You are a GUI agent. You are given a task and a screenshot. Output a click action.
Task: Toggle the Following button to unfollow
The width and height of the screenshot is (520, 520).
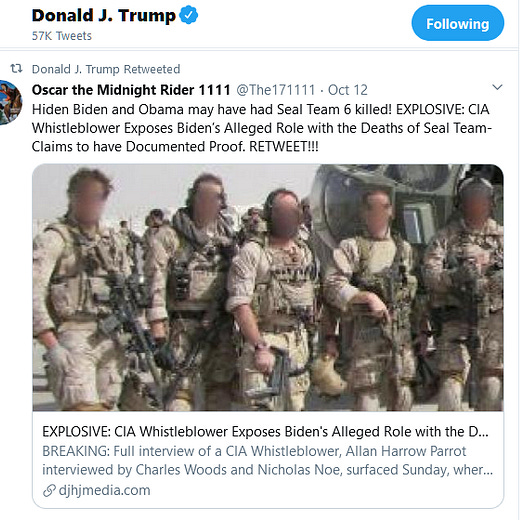point(458,23)
